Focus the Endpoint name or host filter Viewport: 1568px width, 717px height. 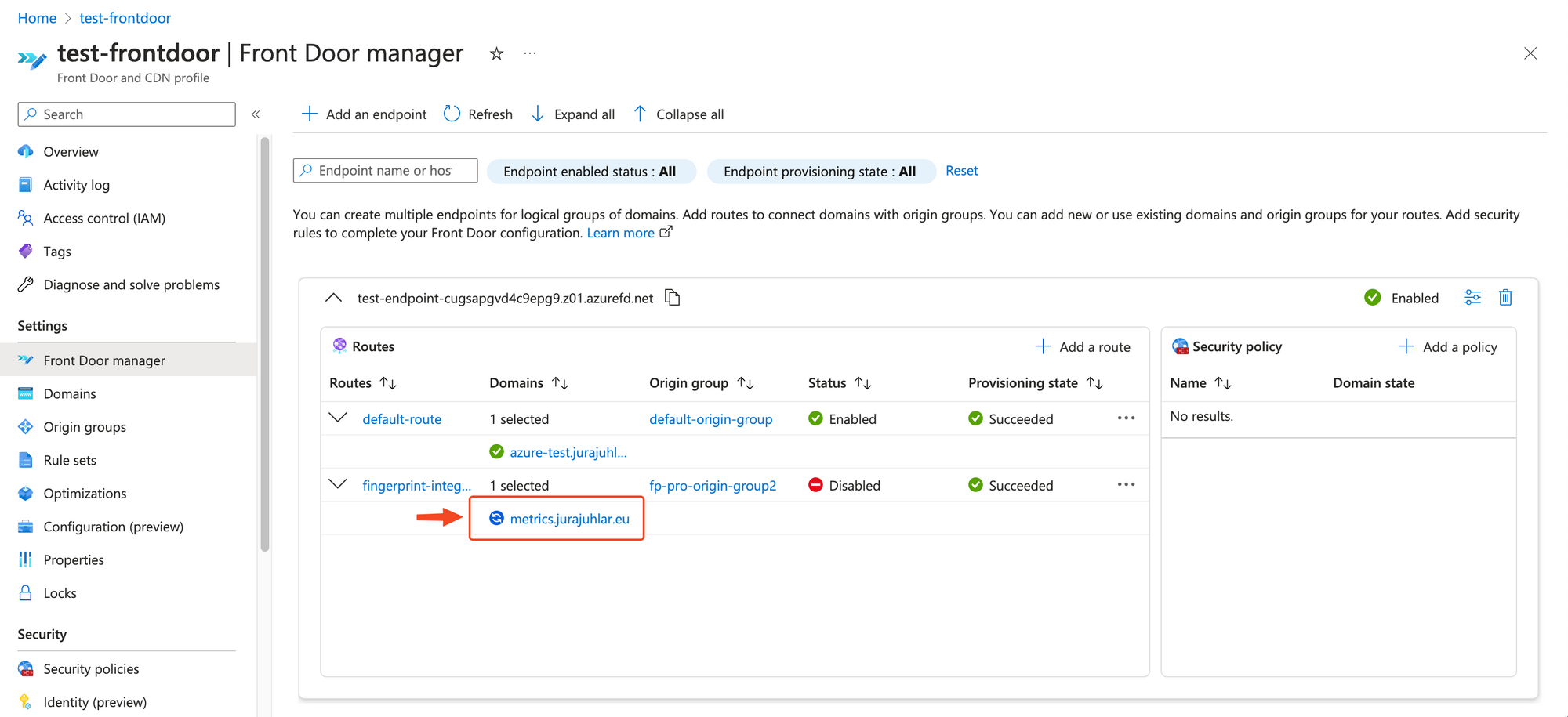click(x=385, y=171)
